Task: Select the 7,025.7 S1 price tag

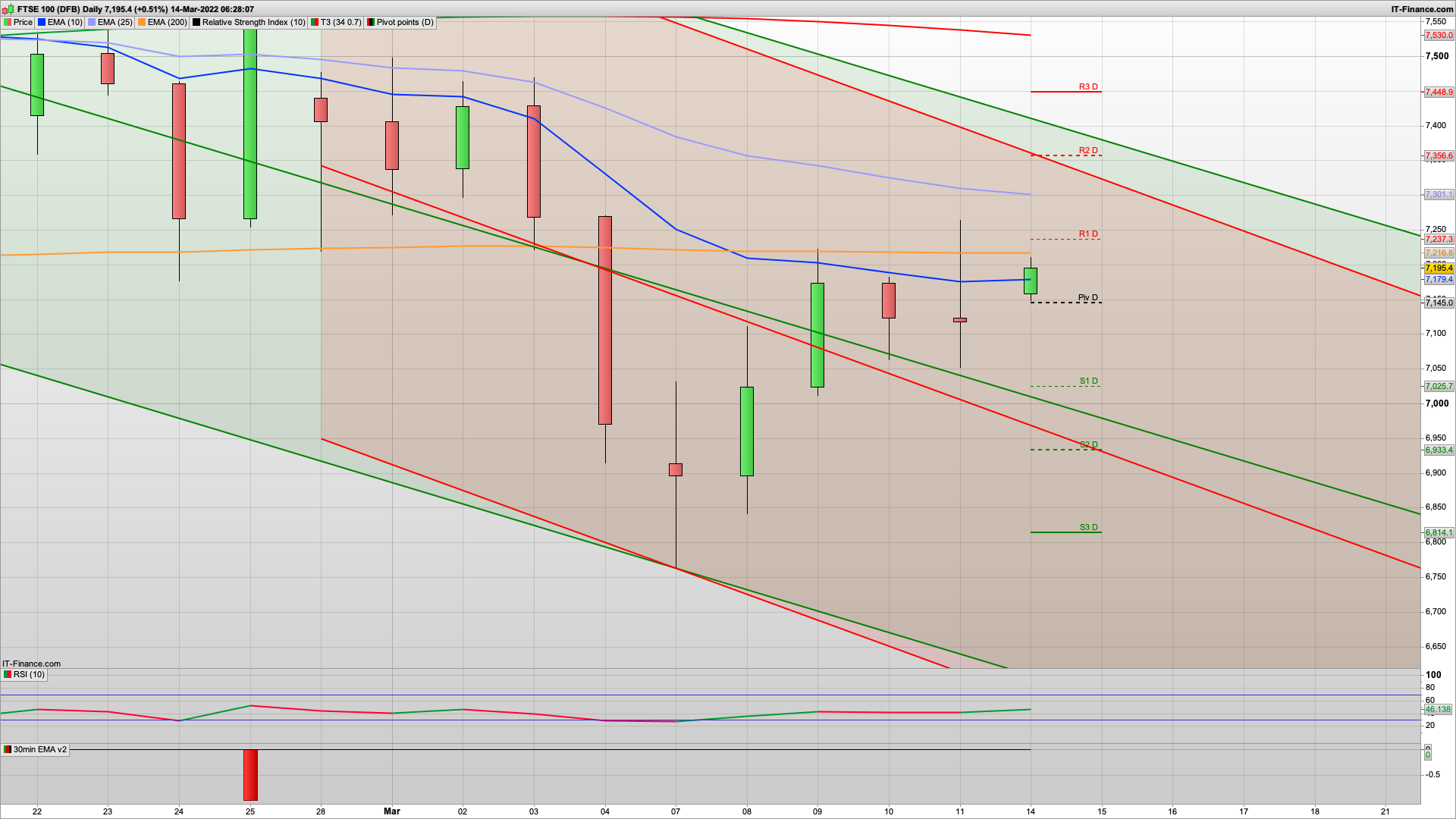Action: (x=1439, y=386)
